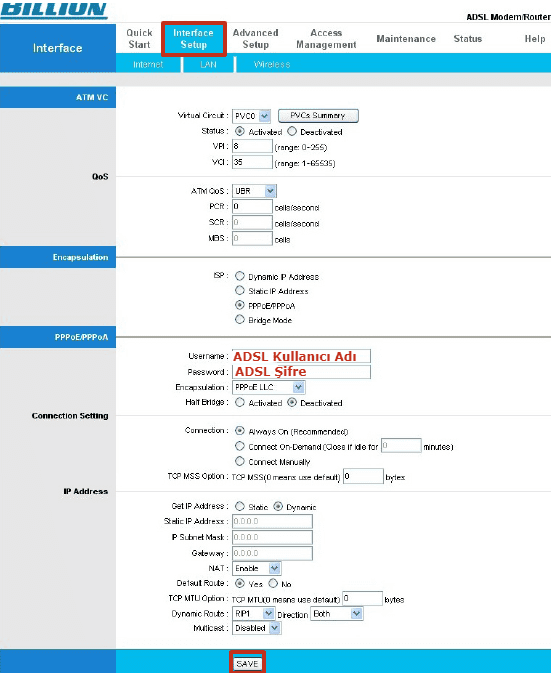Click the TCP MSS bytes field
This screenshot has height=673, width=551.
point(363,476)
